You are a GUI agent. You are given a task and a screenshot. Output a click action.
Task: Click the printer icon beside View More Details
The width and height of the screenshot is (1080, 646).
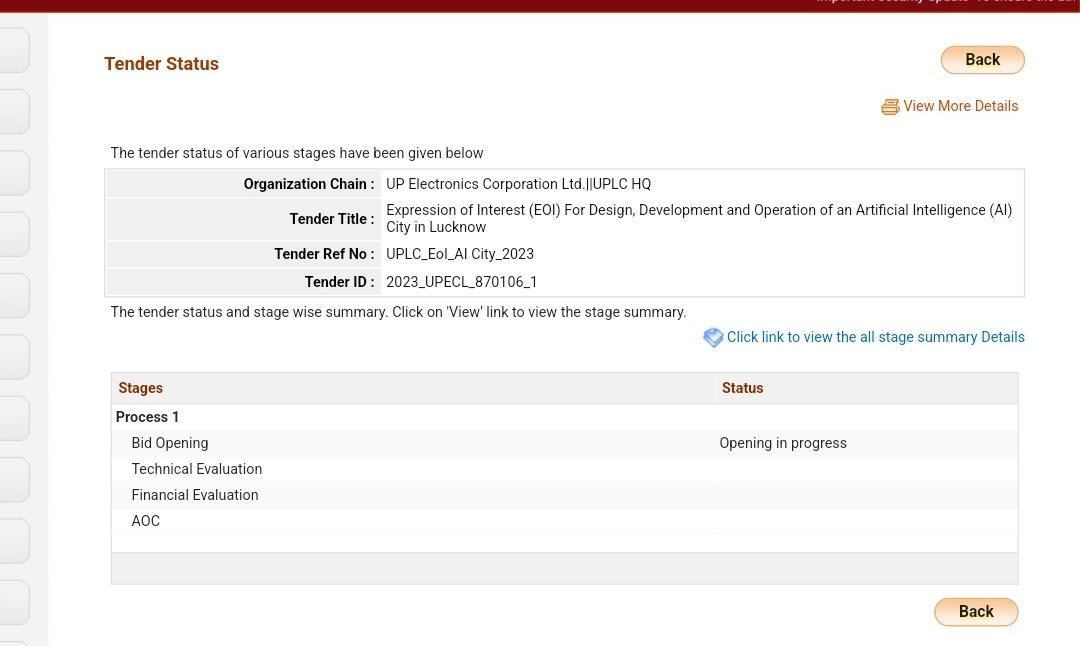coord(890,107)
